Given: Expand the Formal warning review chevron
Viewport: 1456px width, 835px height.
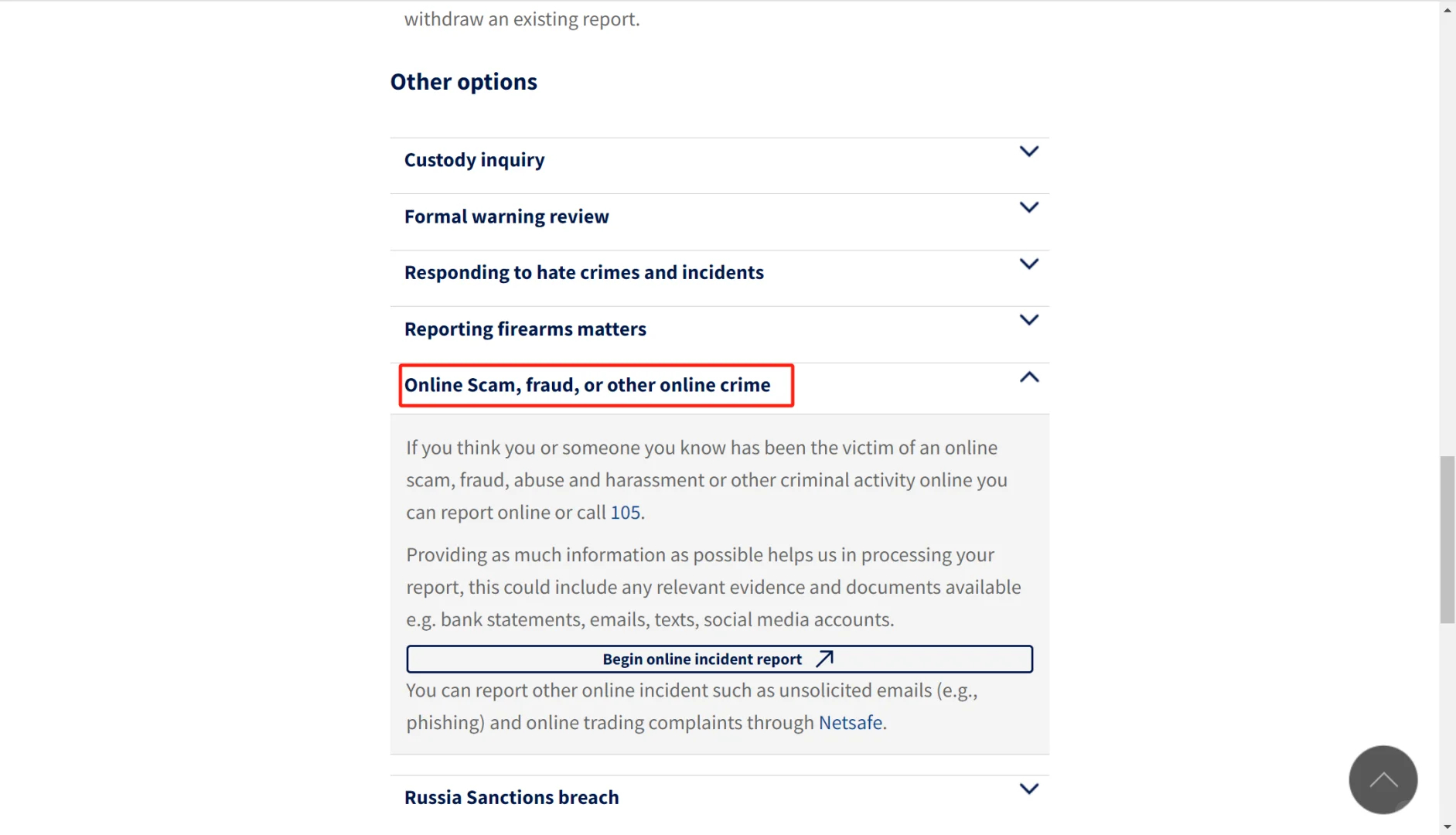Looking at the screenshot, I should click(x=1028, y=207).
